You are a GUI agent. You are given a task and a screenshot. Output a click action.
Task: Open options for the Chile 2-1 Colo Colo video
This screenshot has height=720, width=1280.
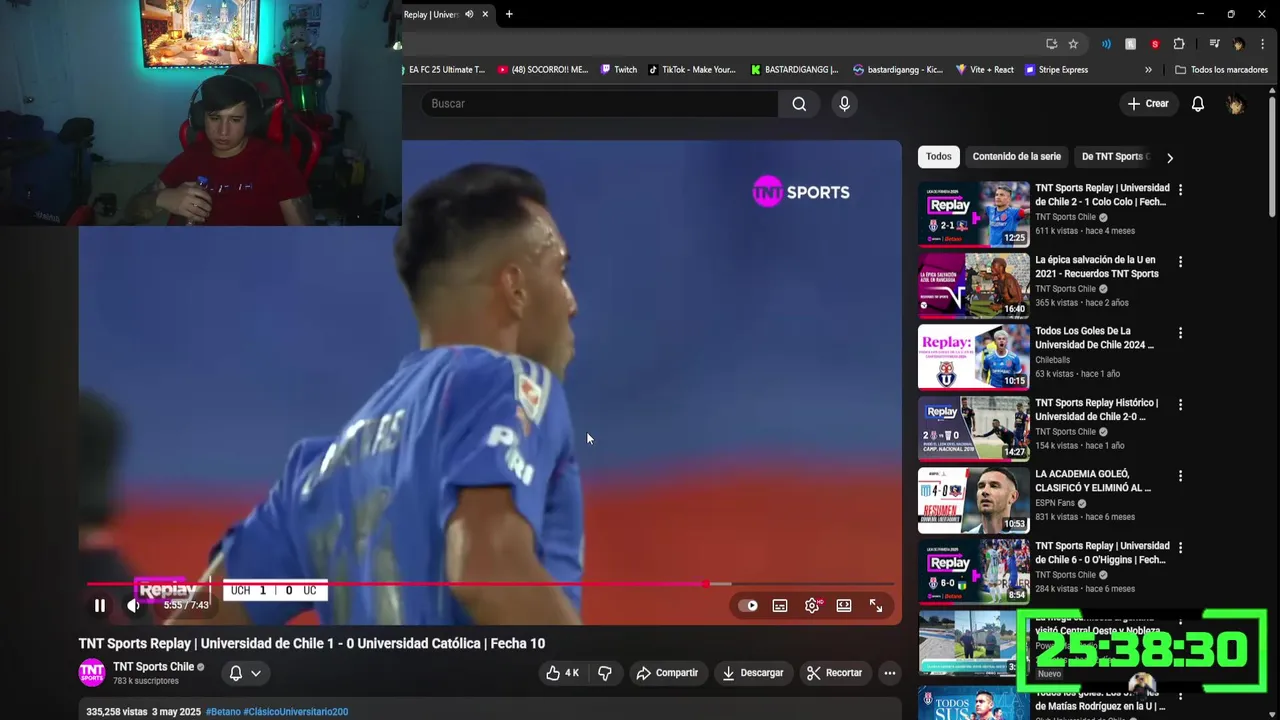pos(1180,190)
